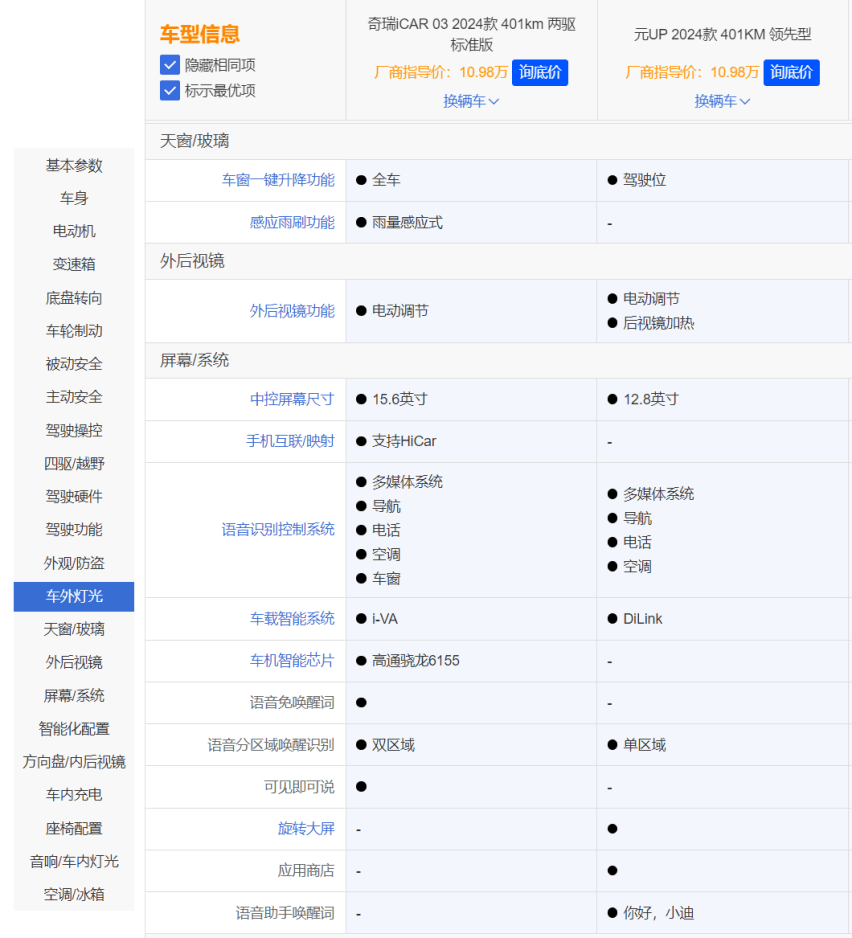
Task: Click 15.6英寸 screen size value
Action: 400,399
